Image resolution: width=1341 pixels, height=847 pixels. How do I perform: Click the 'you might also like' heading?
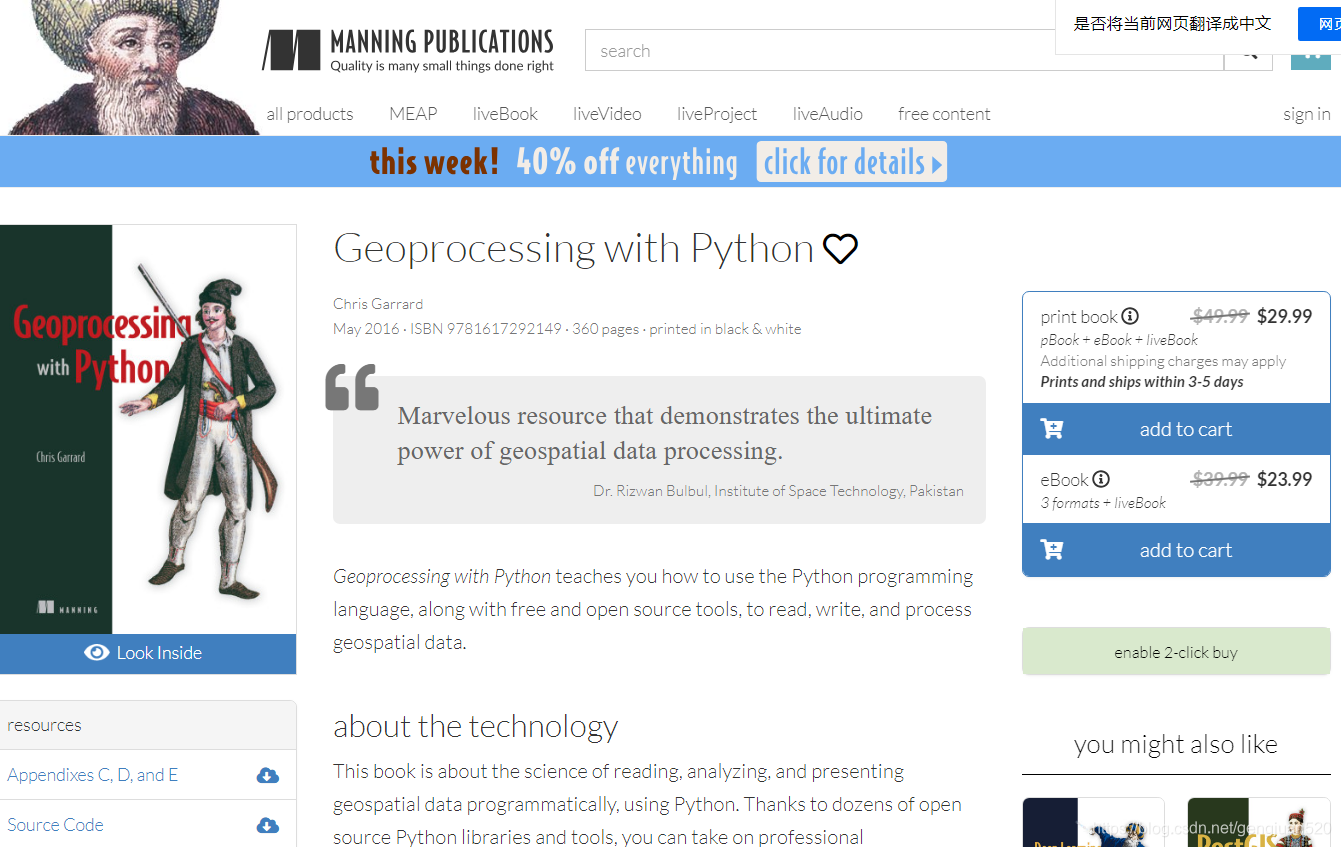point(1176,744)
